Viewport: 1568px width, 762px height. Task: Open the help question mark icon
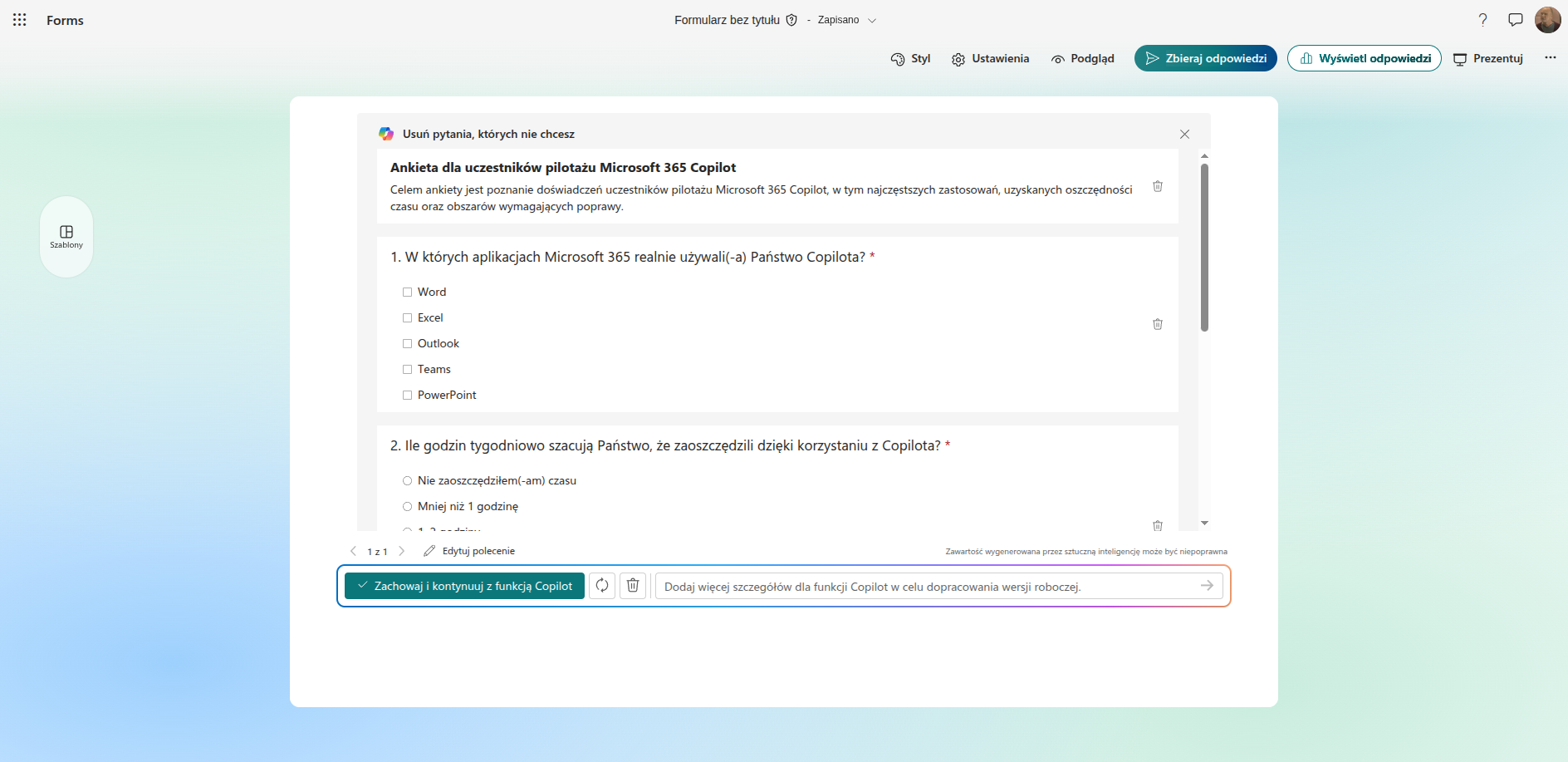point(1482,20)
